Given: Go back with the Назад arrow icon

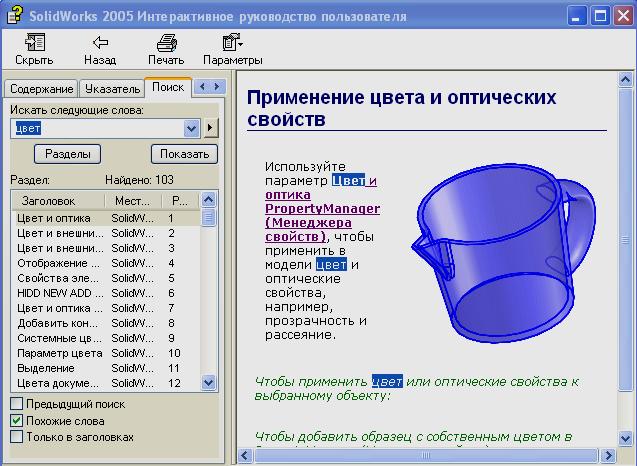Looking at the screenshot, I should (x=100, y=42).
